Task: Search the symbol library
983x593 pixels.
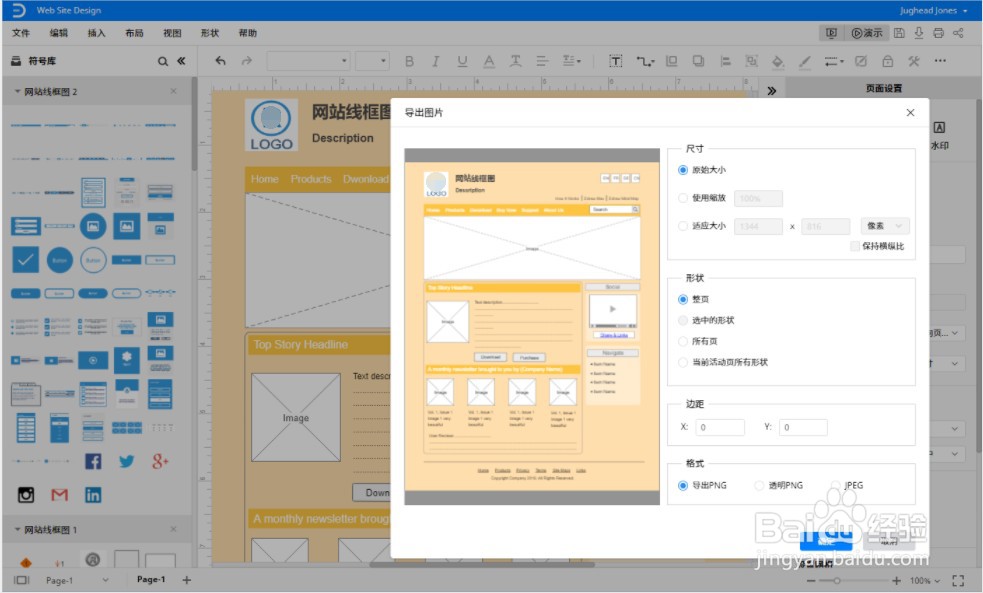Action: [x=163, y=61]
